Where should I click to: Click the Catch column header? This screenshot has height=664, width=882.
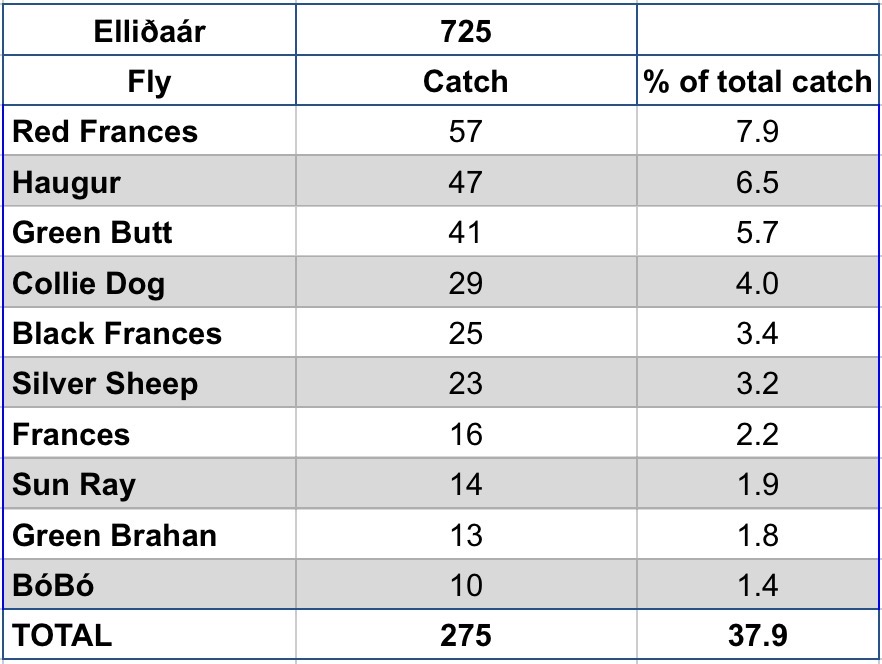pyautogui.click(x=465, y=81)
